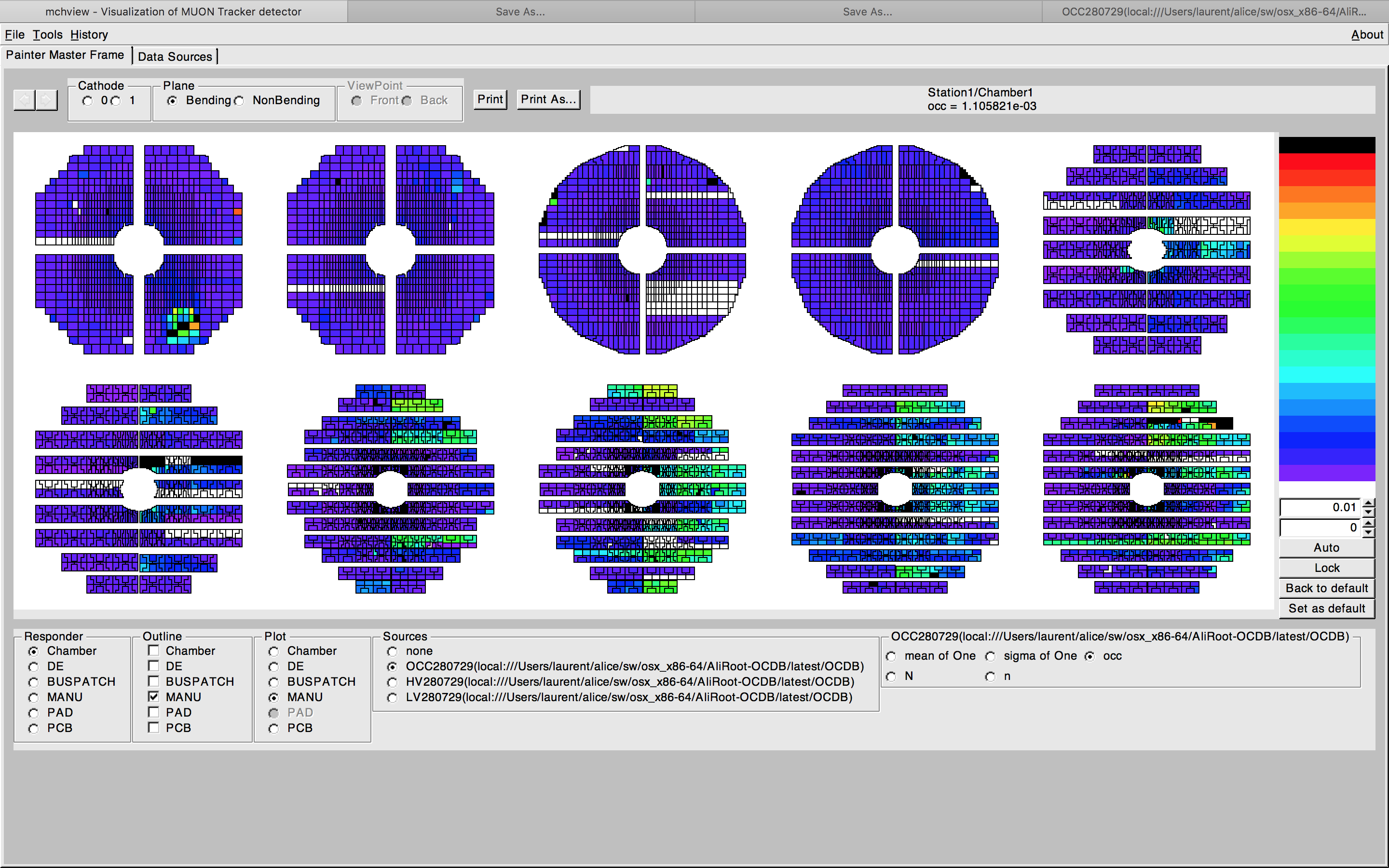Increase the minimum value 0 with up arrow
Viewport: 1389px width, 868px height.
point(1368,524)
